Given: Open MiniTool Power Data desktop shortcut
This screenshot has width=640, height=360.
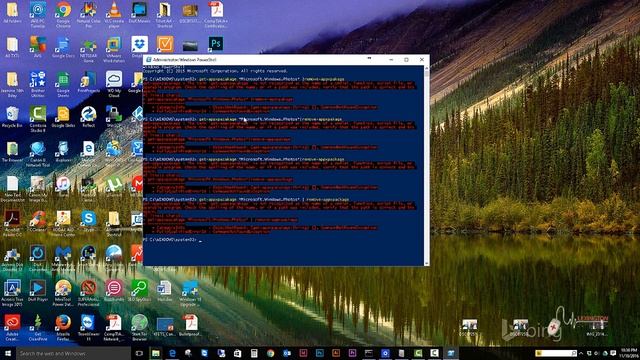Looking at the screenshot, I should (63, 293).
